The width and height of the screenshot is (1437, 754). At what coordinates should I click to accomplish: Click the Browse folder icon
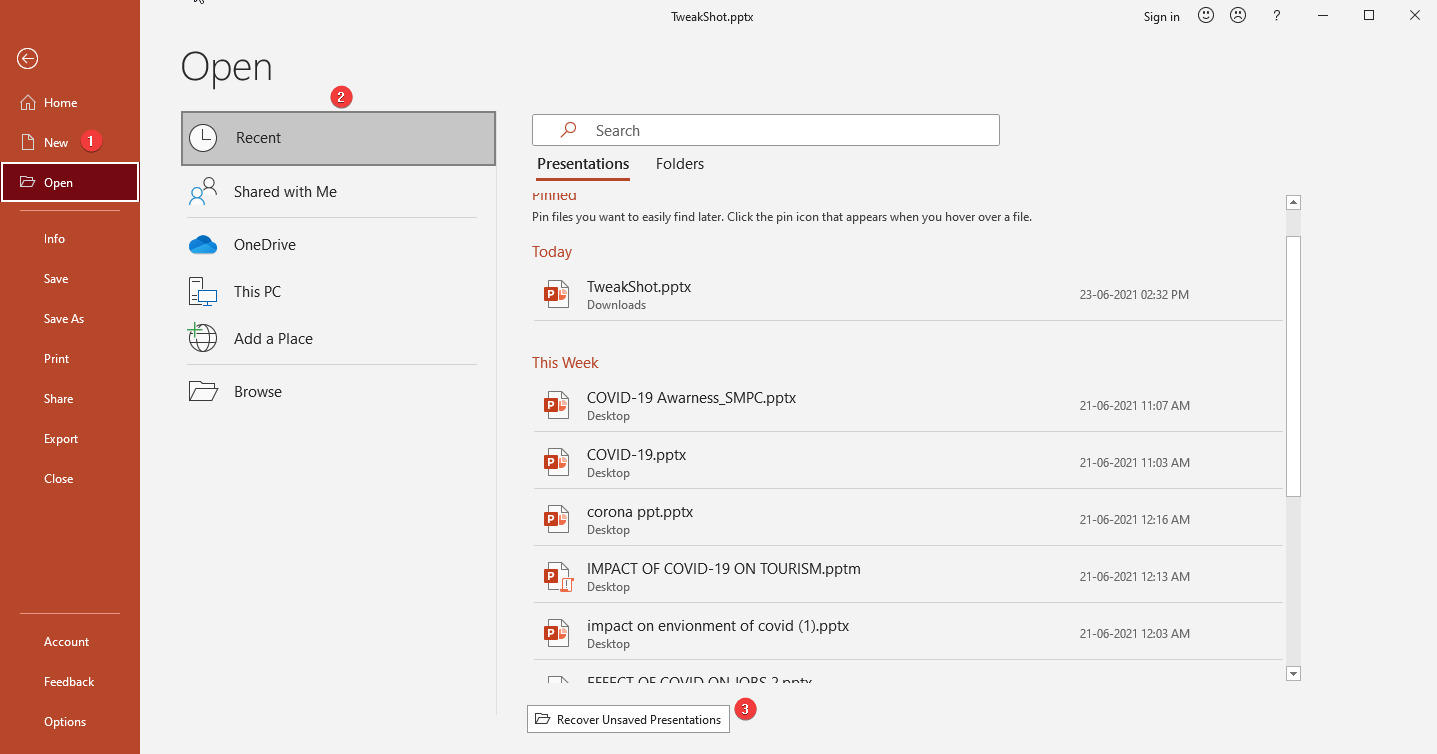(x=203, y=391)
